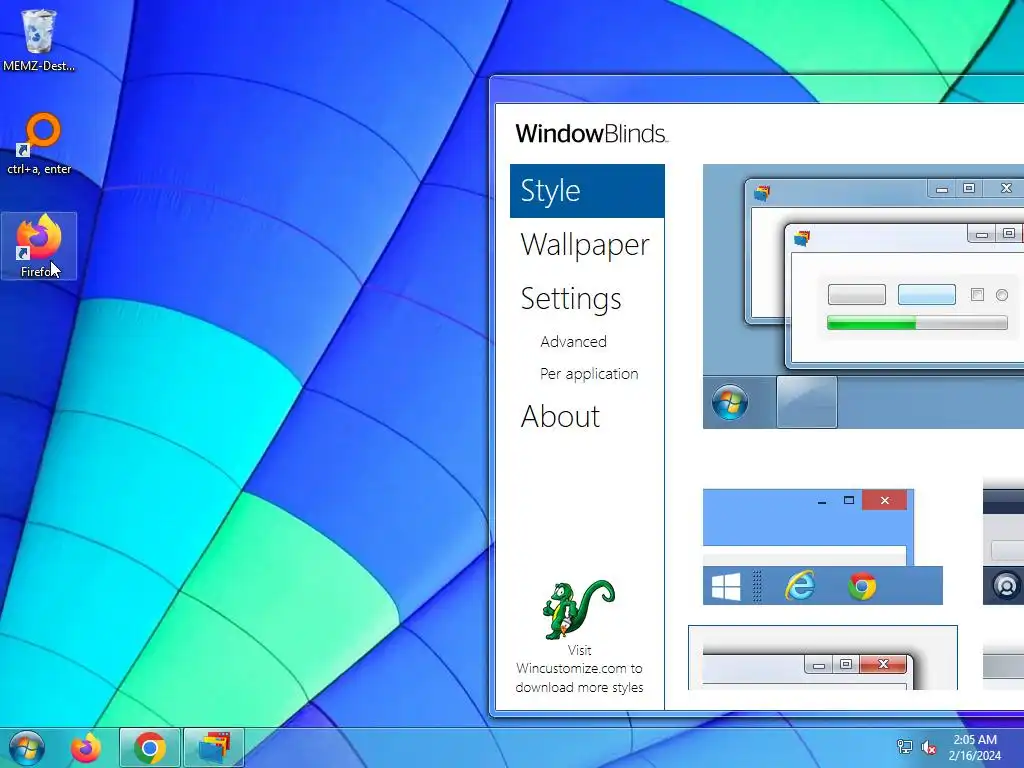Image resolution: width=1024 pixels, height=768 pixels.
Task: Click the Chrome icon in Windows 8 thumbnail
Action: 862,586
